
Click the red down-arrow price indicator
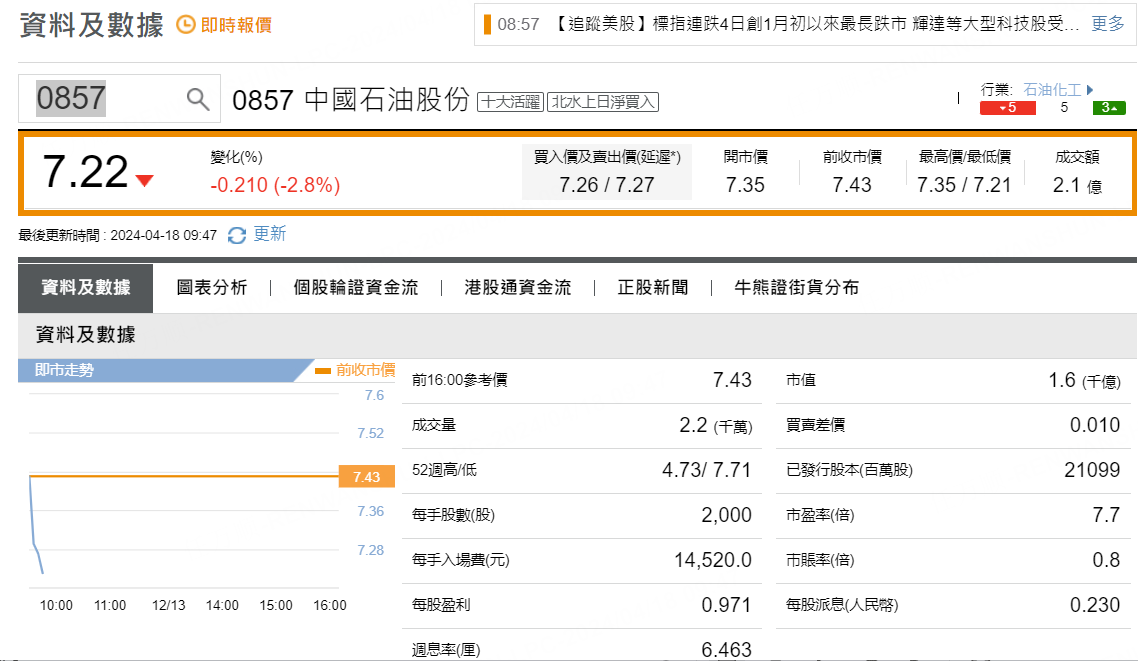pyautogui.click(x=144, y=181)
